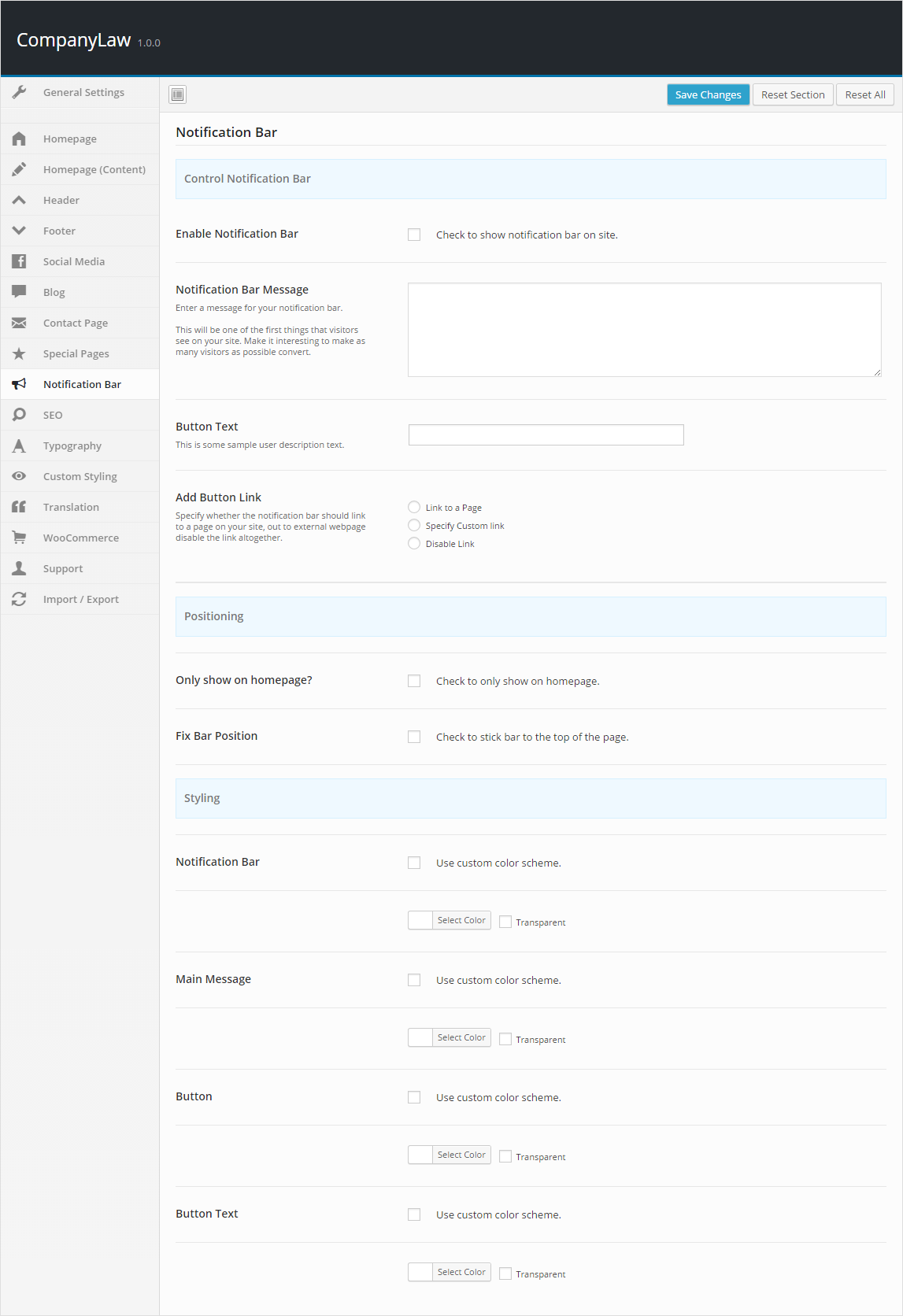Open the Import / Export menu item
903x1316 pixels.
click(80, 599)
